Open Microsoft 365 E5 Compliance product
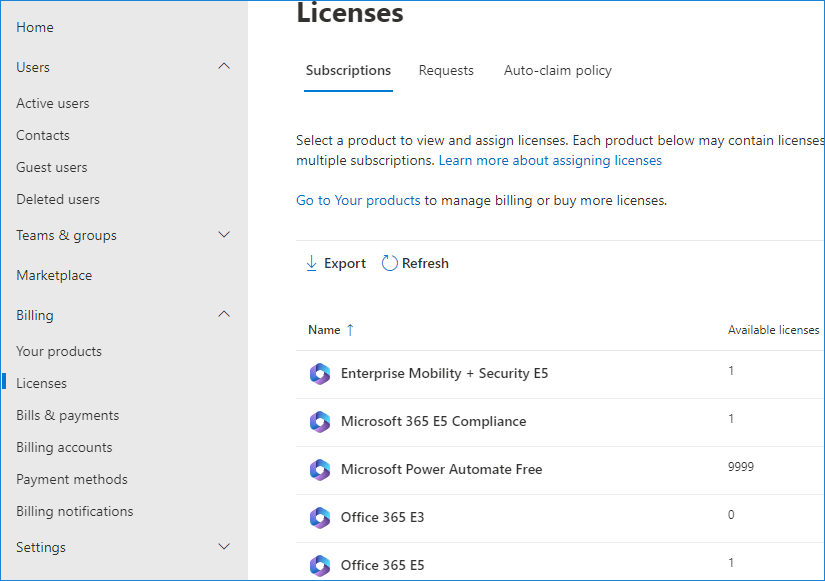 click(x=434, y=422)
